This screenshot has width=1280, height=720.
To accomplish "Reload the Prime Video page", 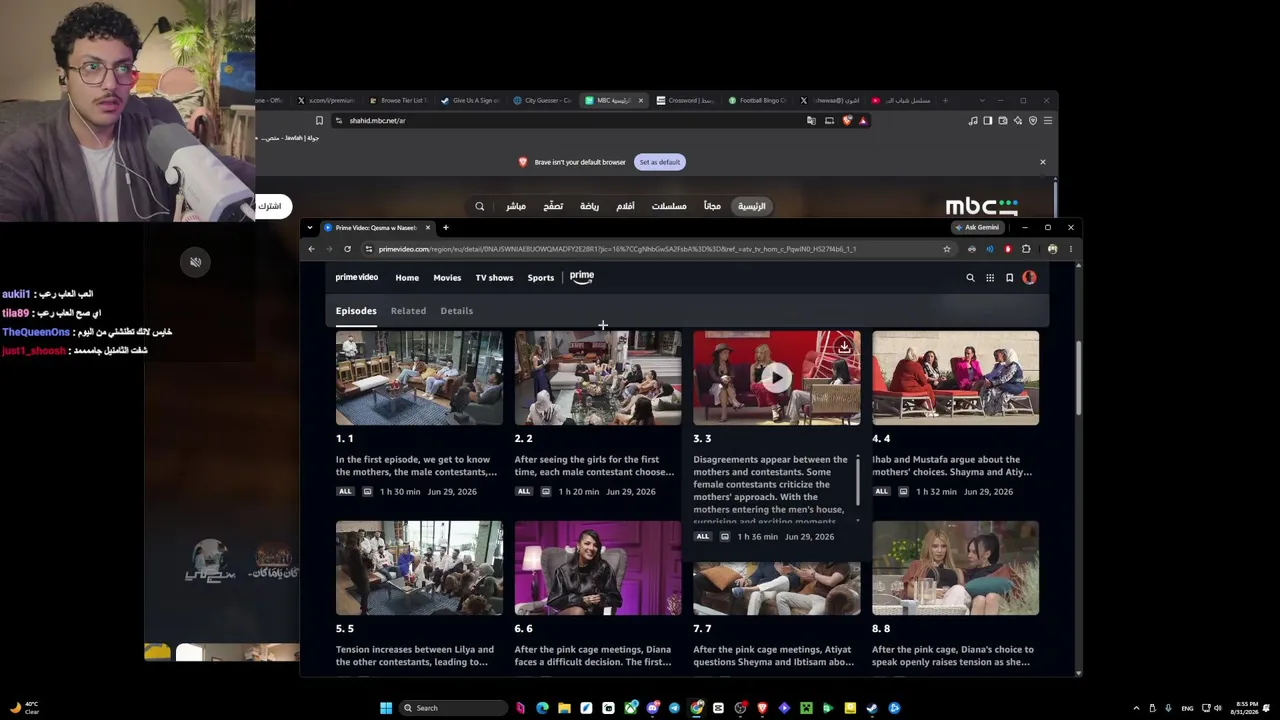I will click(348, 249).
